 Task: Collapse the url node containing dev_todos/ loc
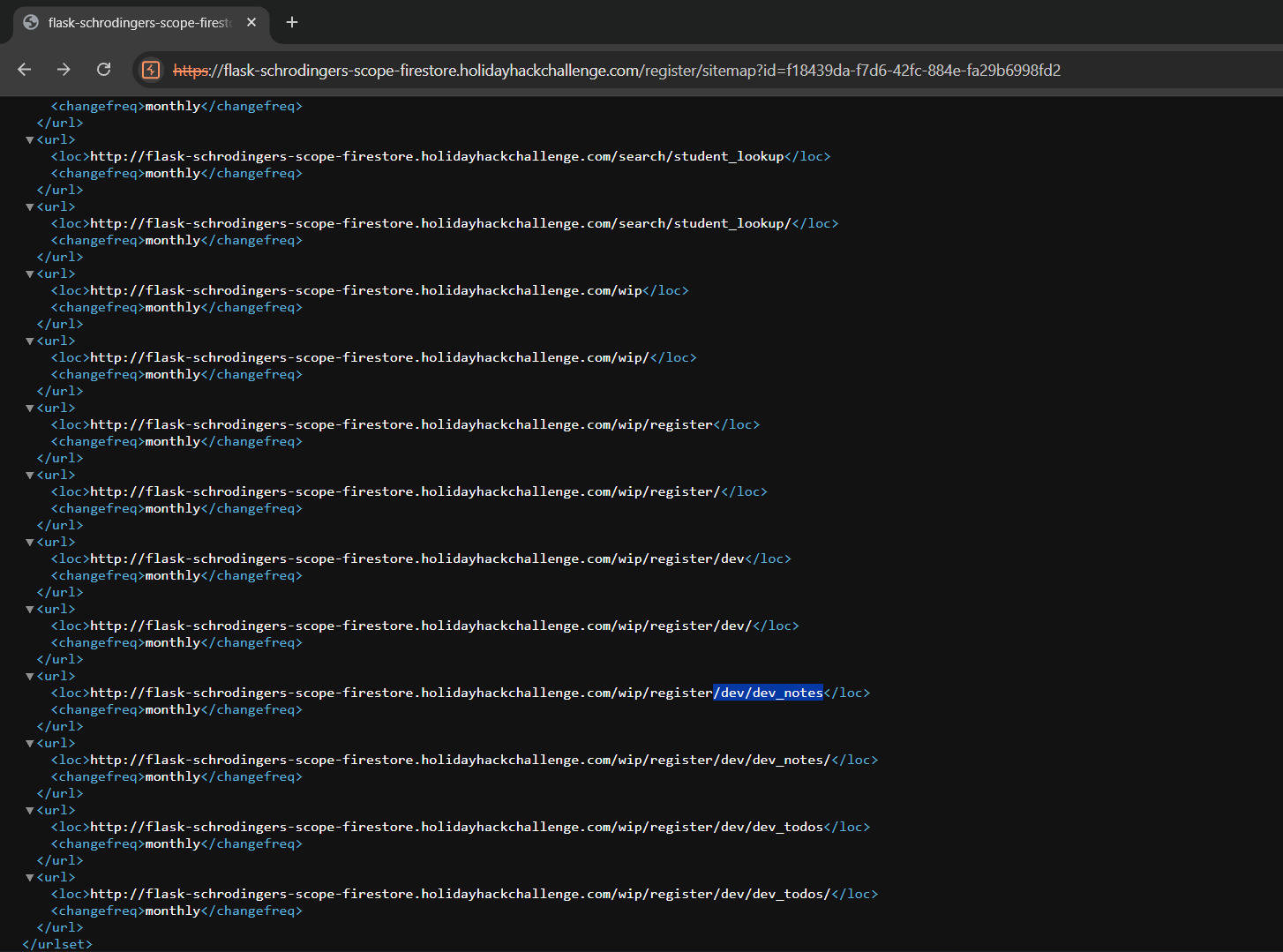(x=30, y=877)
